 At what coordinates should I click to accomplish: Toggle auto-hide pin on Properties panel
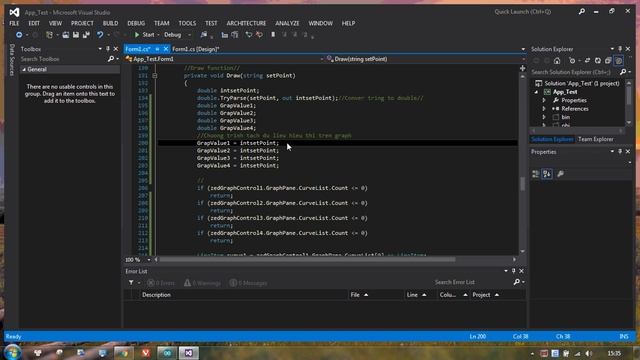point(620,152)
